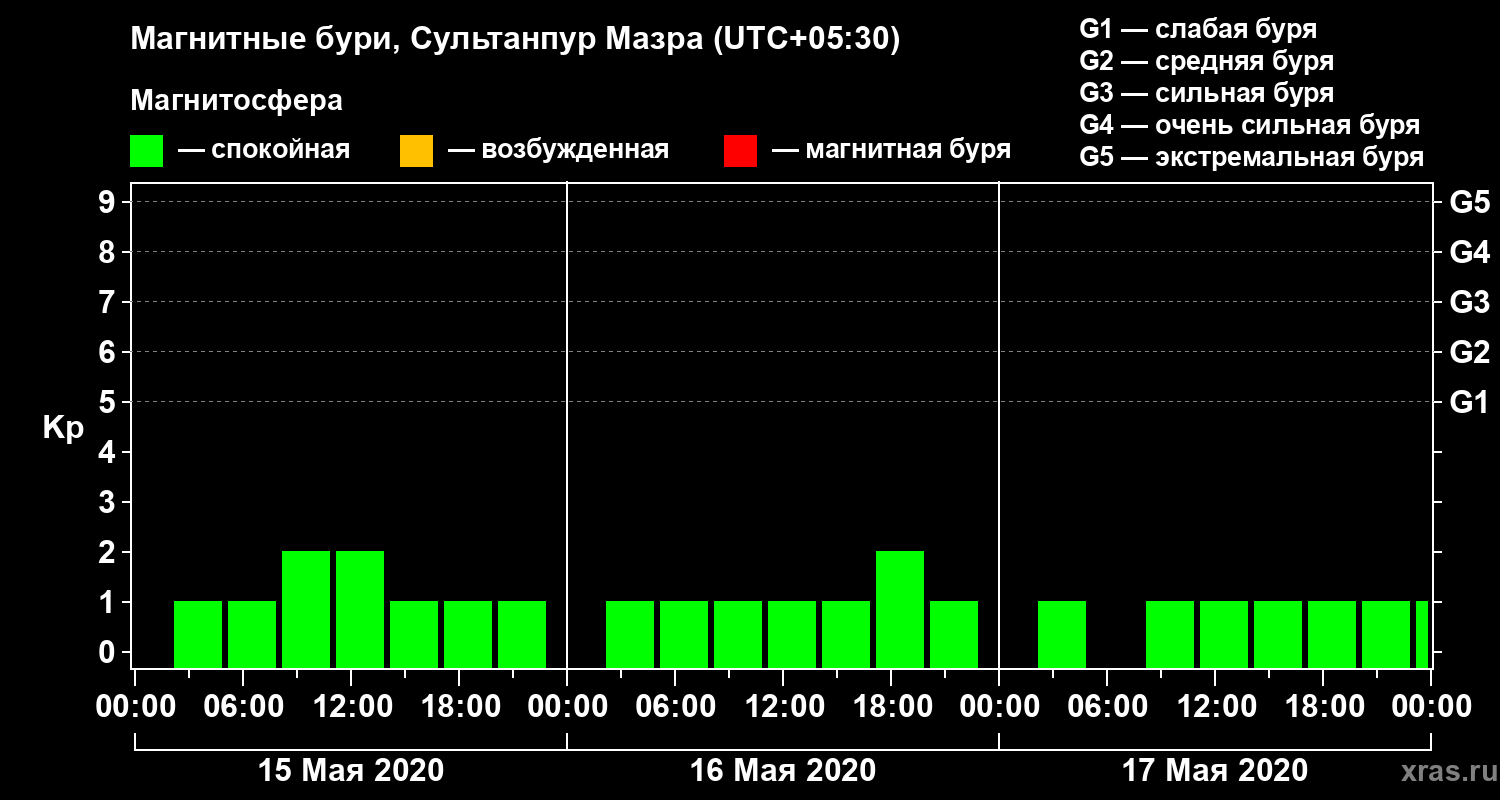Screen dimensions: 1500x800
Task: Click the 06:00 tick label above 15 Мая
Action: (243, 707)
